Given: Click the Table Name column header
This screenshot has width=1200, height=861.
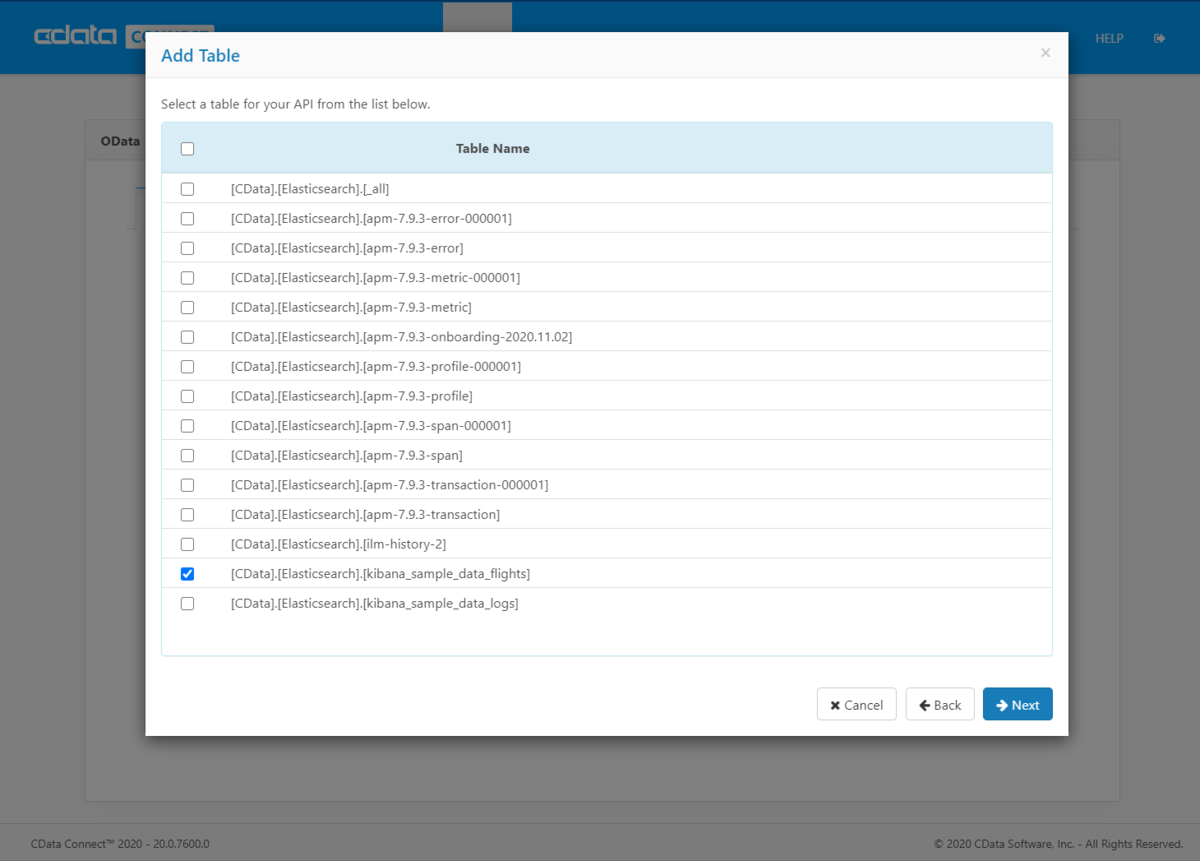Looking at the screenshot, I should (x=493, y=149).
